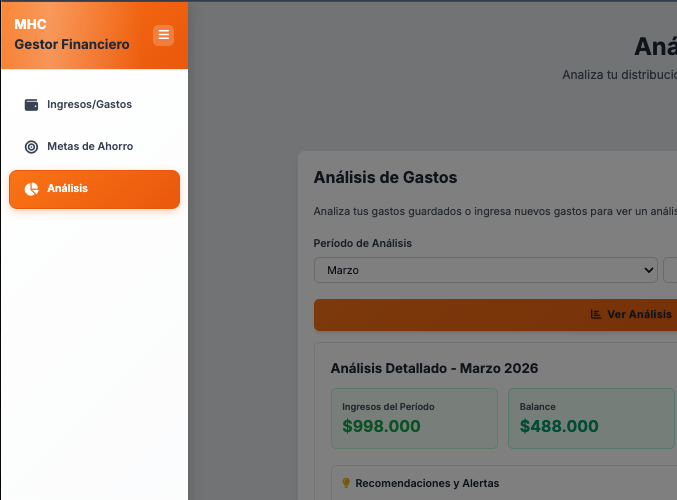Viewport: 677px width, 500px height.
Task: Click the chart icon on Ver Análisis button
Action: coord(596,314)
